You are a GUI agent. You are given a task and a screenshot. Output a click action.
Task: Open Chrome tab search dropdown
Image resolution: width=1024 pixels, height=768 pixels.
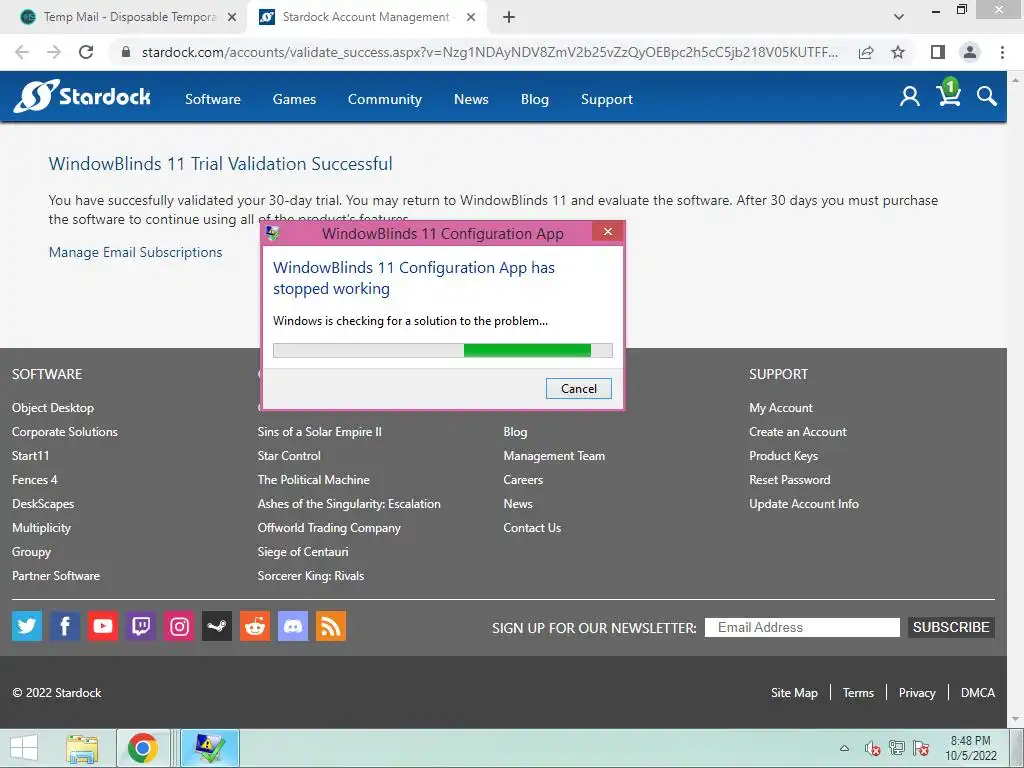click(899, 17)
